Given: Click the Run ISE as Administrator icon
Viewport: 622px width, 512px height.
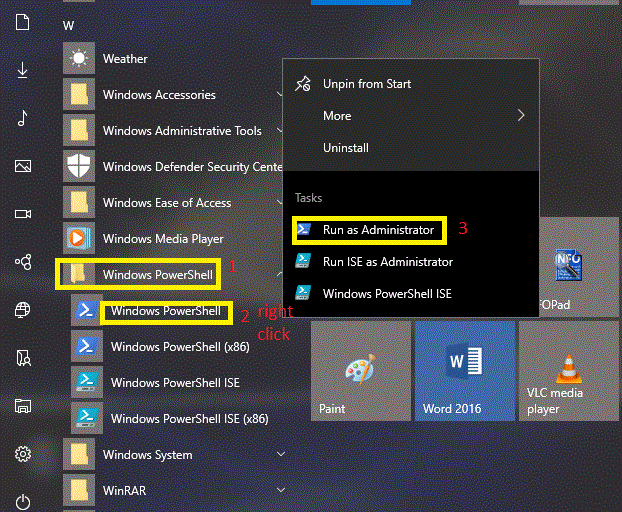Looking at the screenshot, I should (x=303, y=261).
